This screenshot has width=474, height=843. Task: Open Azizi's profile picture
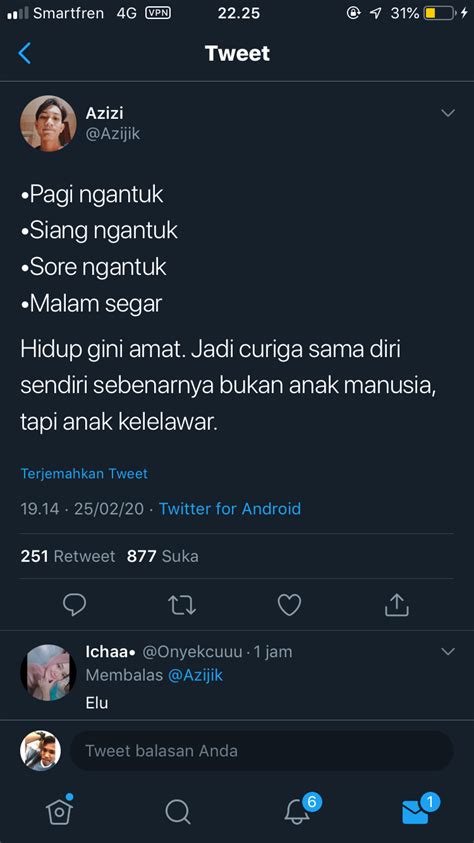point(48,124)
